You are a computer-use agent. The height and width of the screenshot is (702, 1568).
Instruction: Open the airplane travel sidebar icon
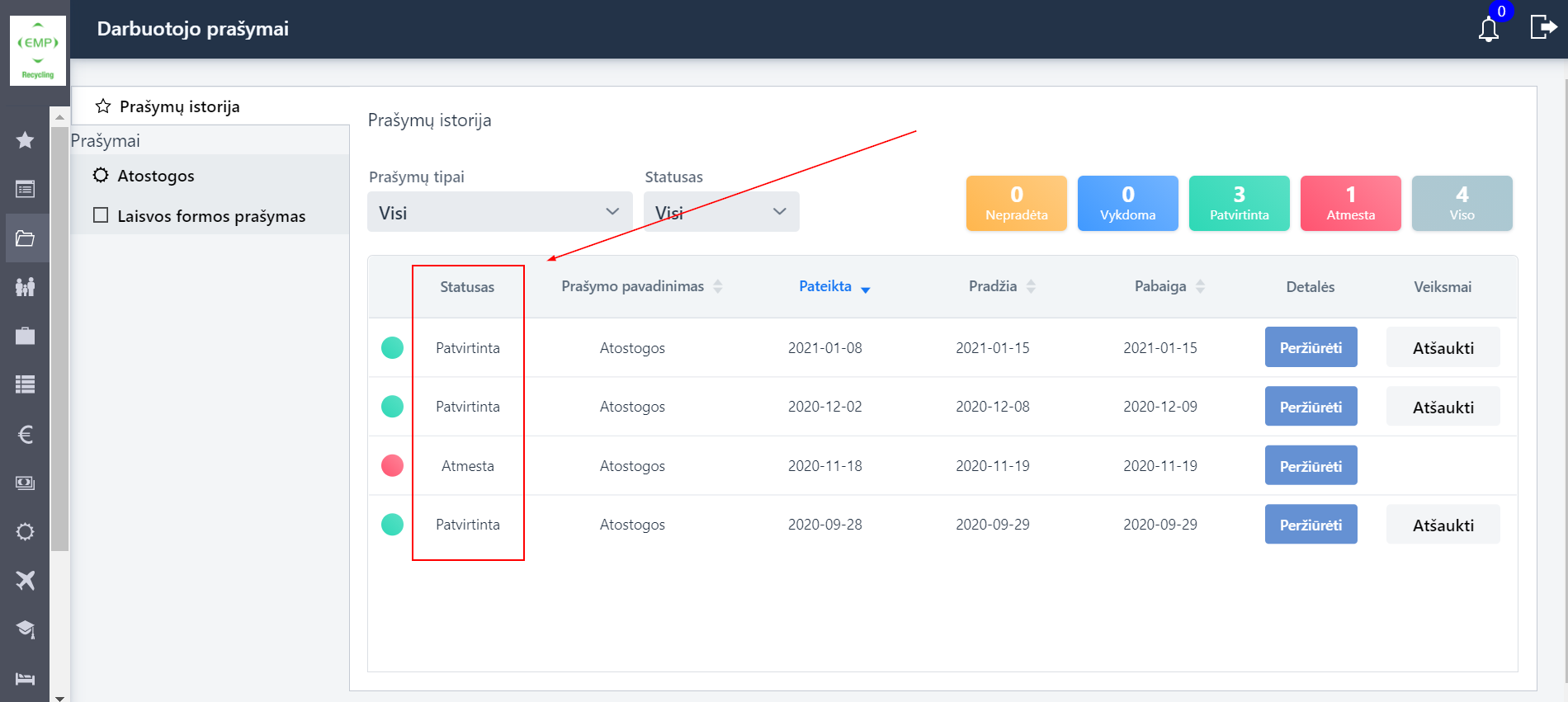[x=26, y=580]
